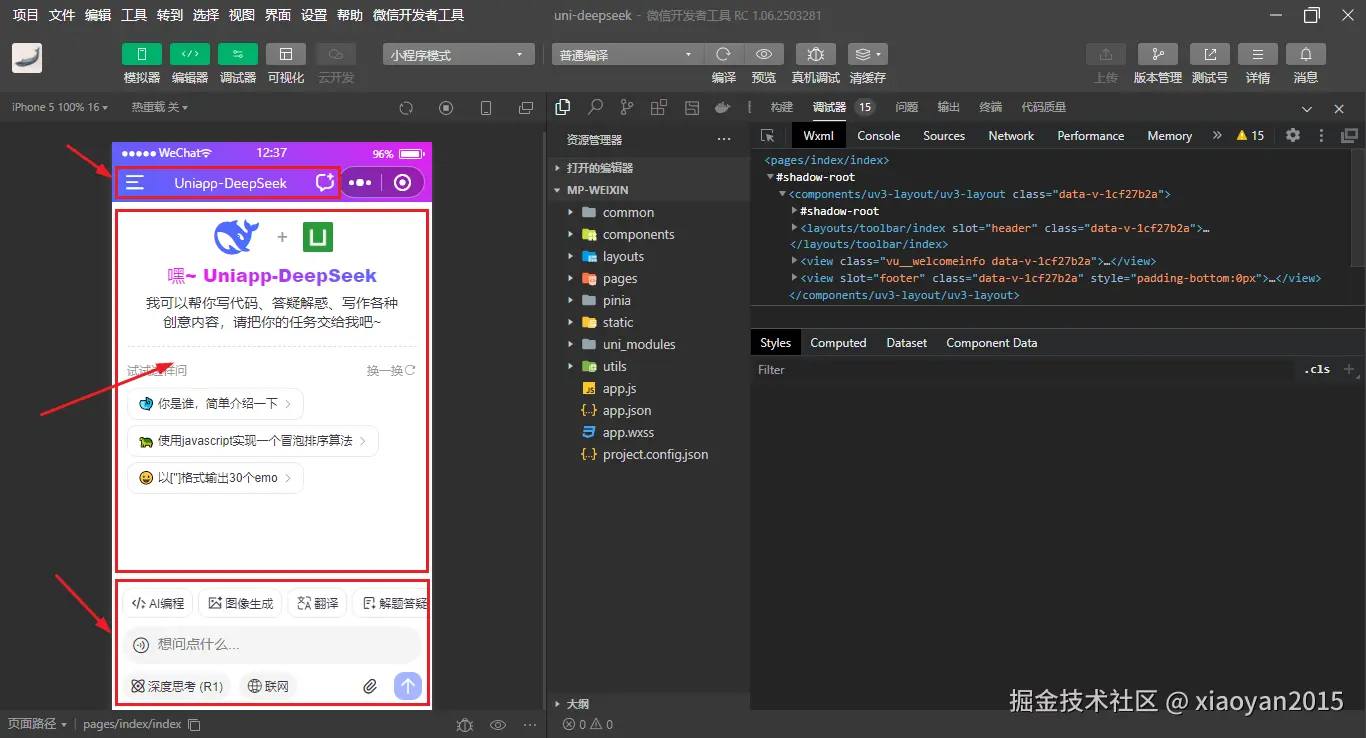Click the 翻译 quick action button

(x=317, y=603)
